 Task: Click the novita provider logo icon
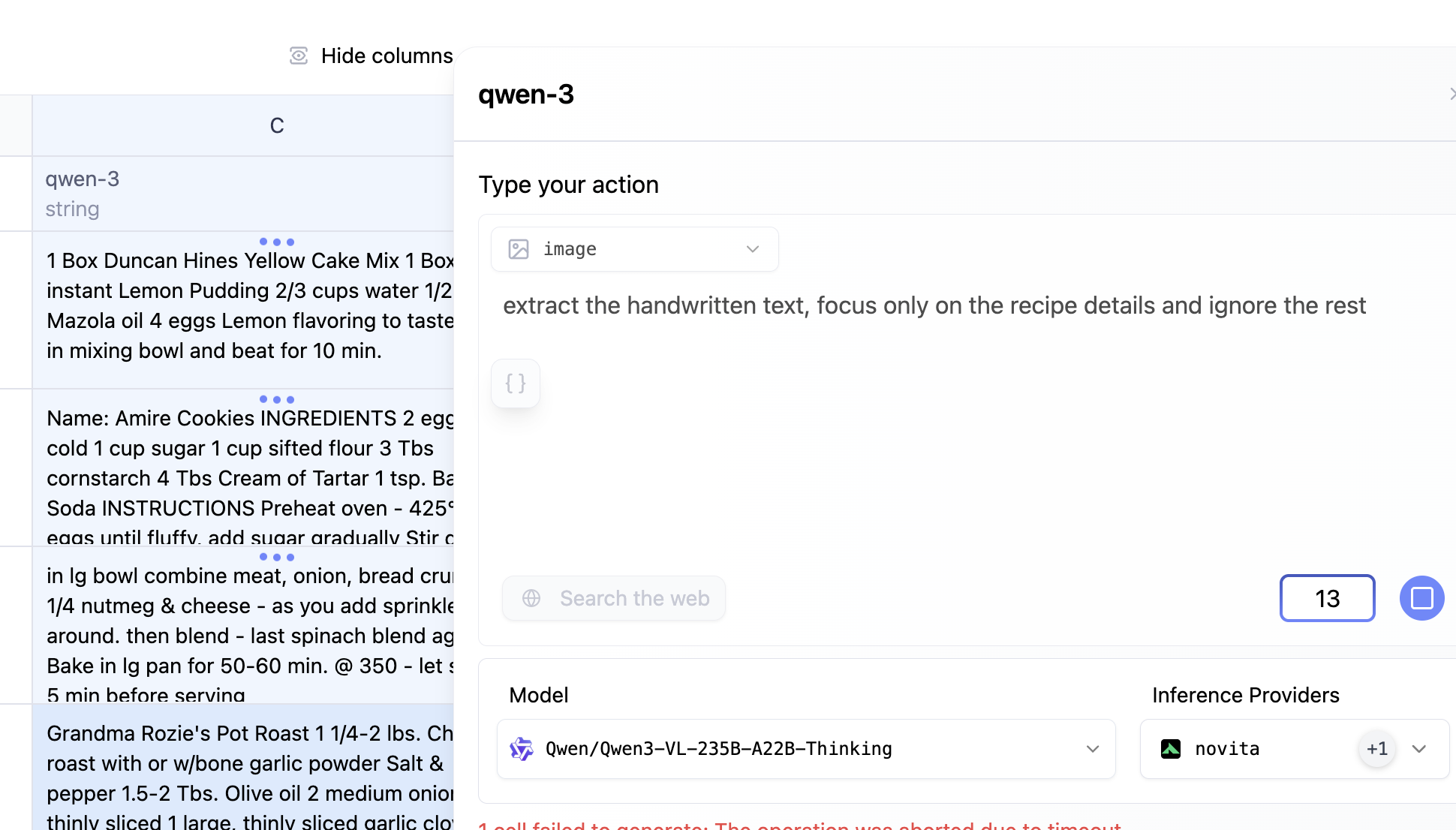point(1171,749)
